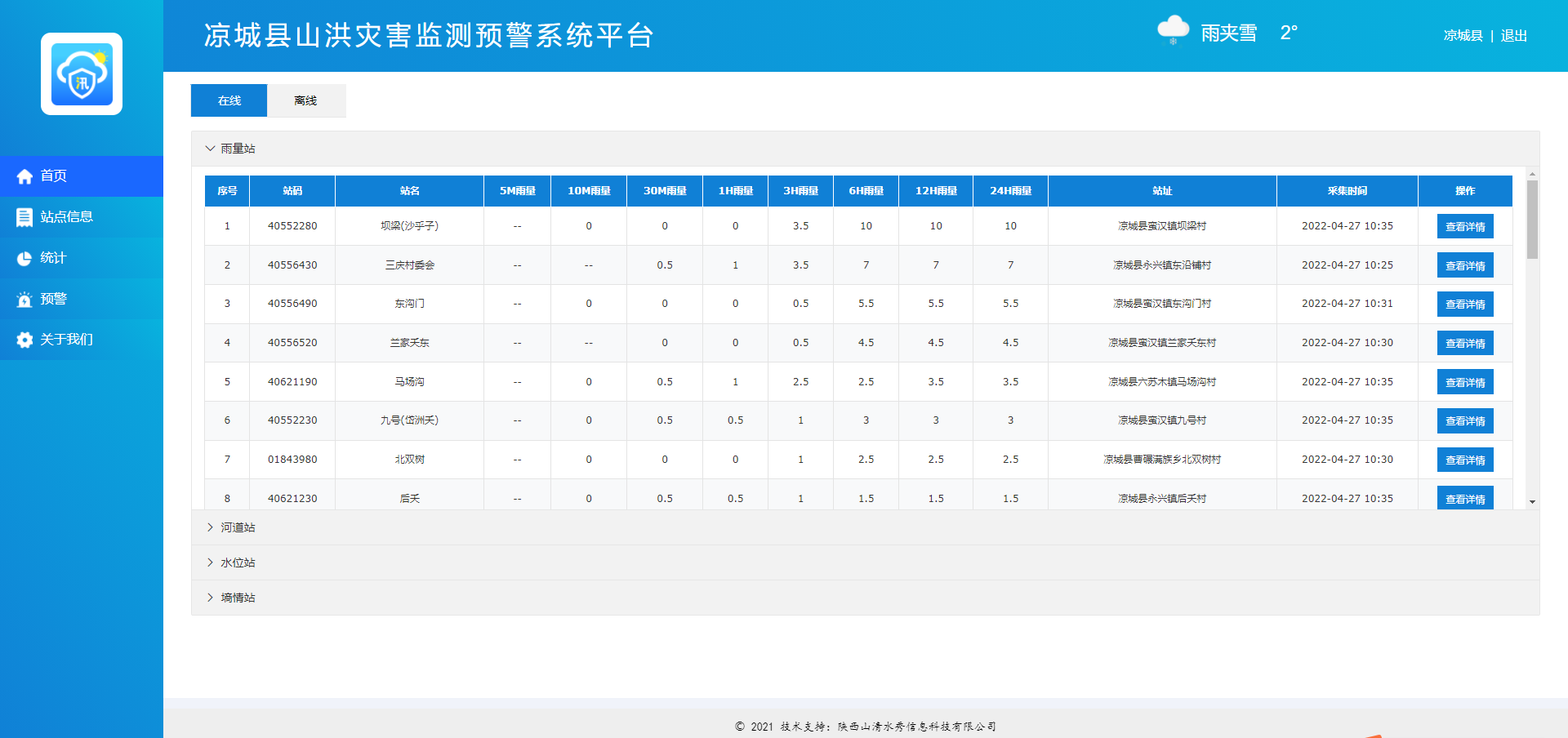
Task: Click the station info document icon
Action: pyautogui.click(x=24, y=217)
